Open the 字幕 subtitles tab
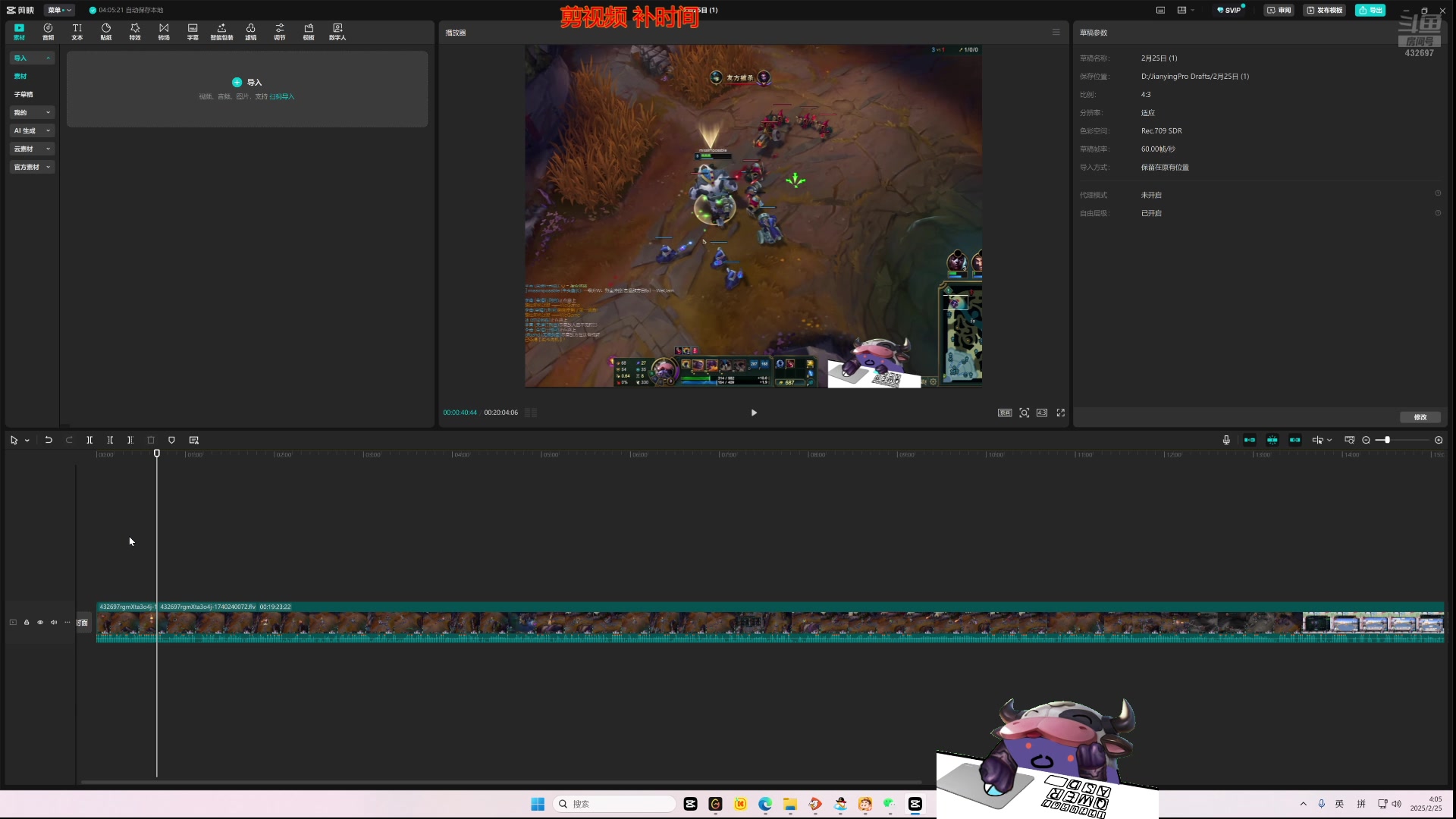The height and width of the screenshot is (819, 1456). [x=193, y=32]
